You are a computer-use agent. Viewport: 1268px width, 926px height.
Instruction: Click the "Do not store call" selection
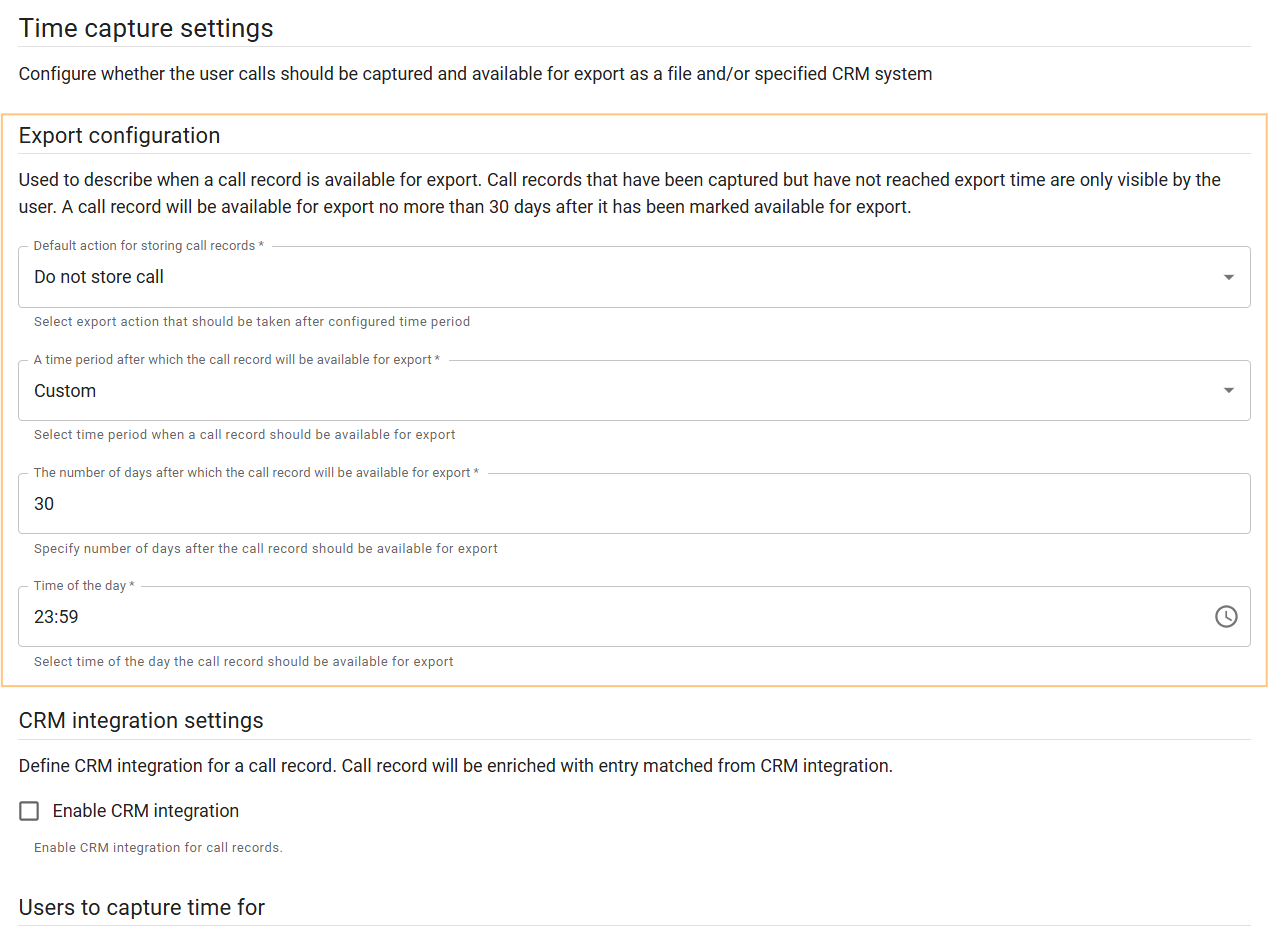click(99, 277)
